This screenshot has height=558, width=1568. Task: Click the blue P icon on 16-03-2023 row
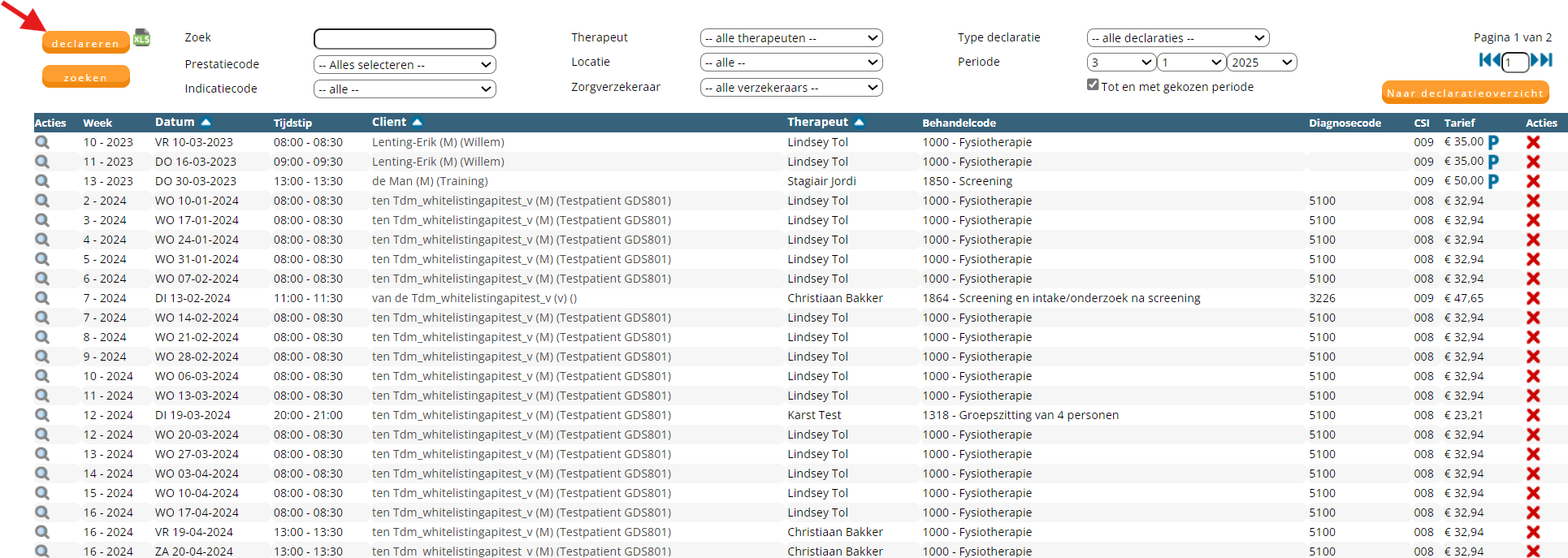(1493, 162)
